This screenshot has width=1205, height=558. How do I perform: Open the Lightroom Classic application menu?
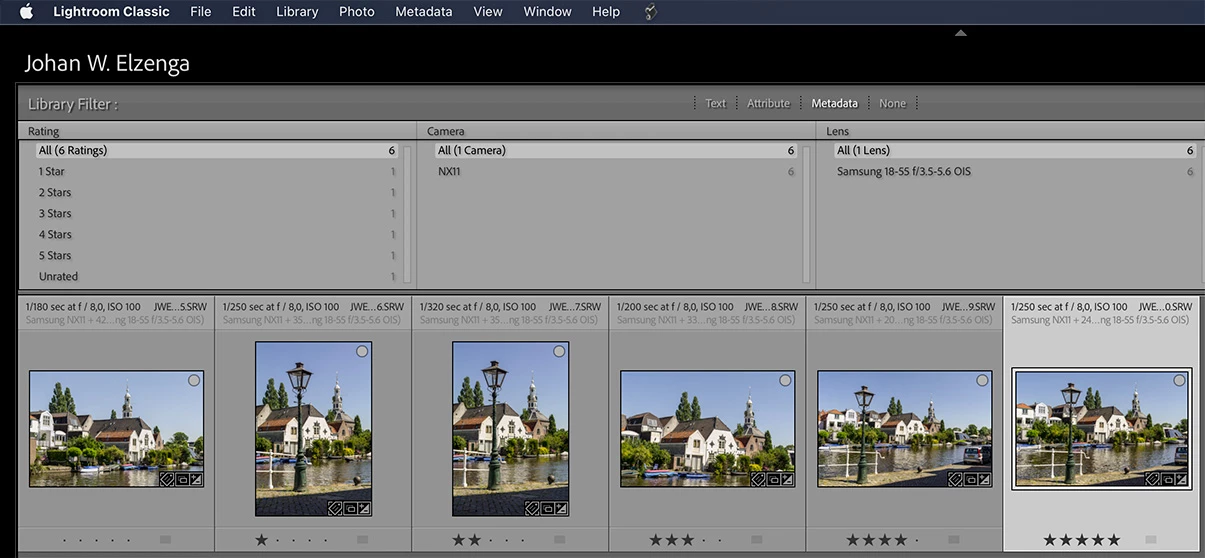(111, 12)
